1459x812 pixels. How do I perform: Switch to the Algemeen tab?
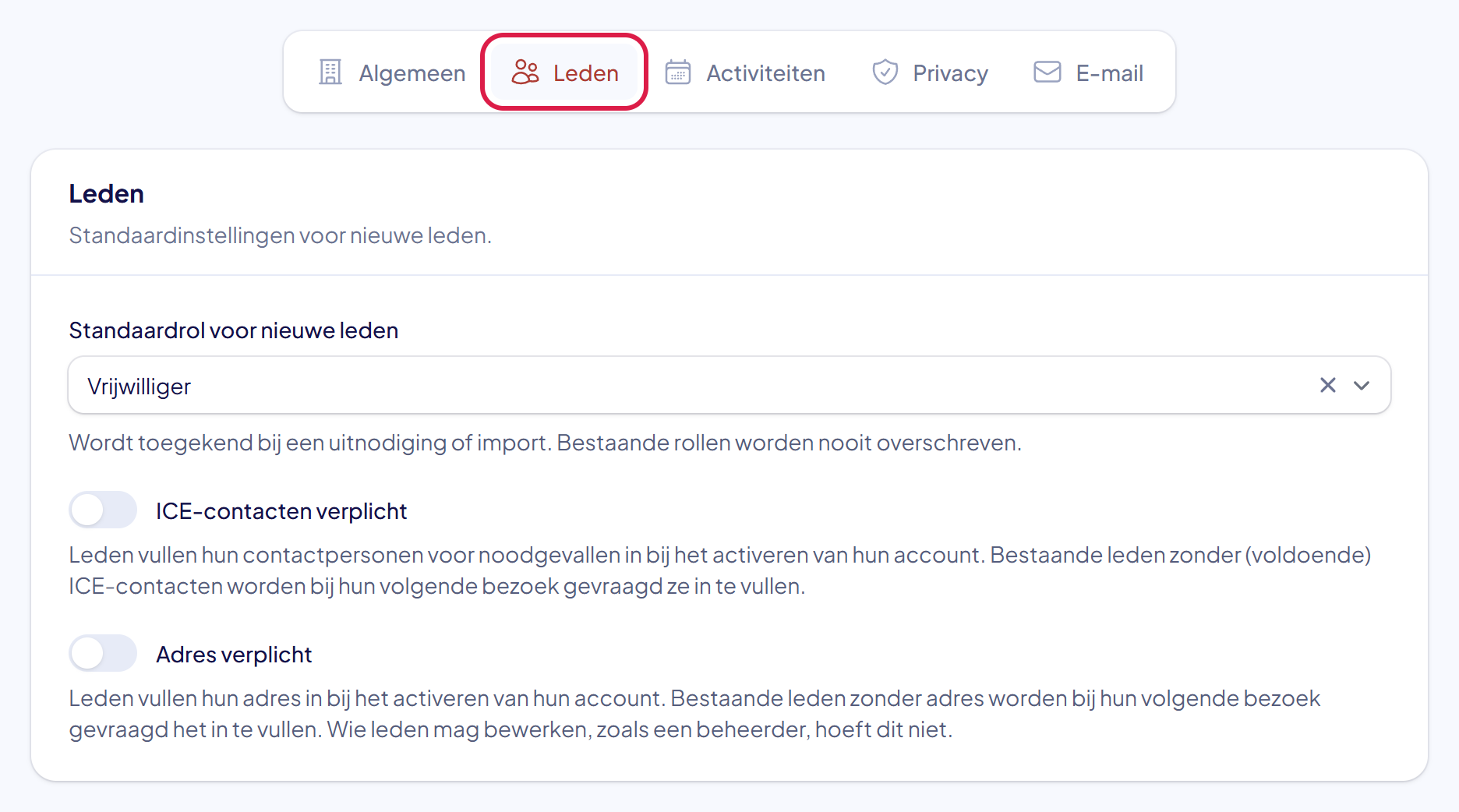tap(392, 72)
